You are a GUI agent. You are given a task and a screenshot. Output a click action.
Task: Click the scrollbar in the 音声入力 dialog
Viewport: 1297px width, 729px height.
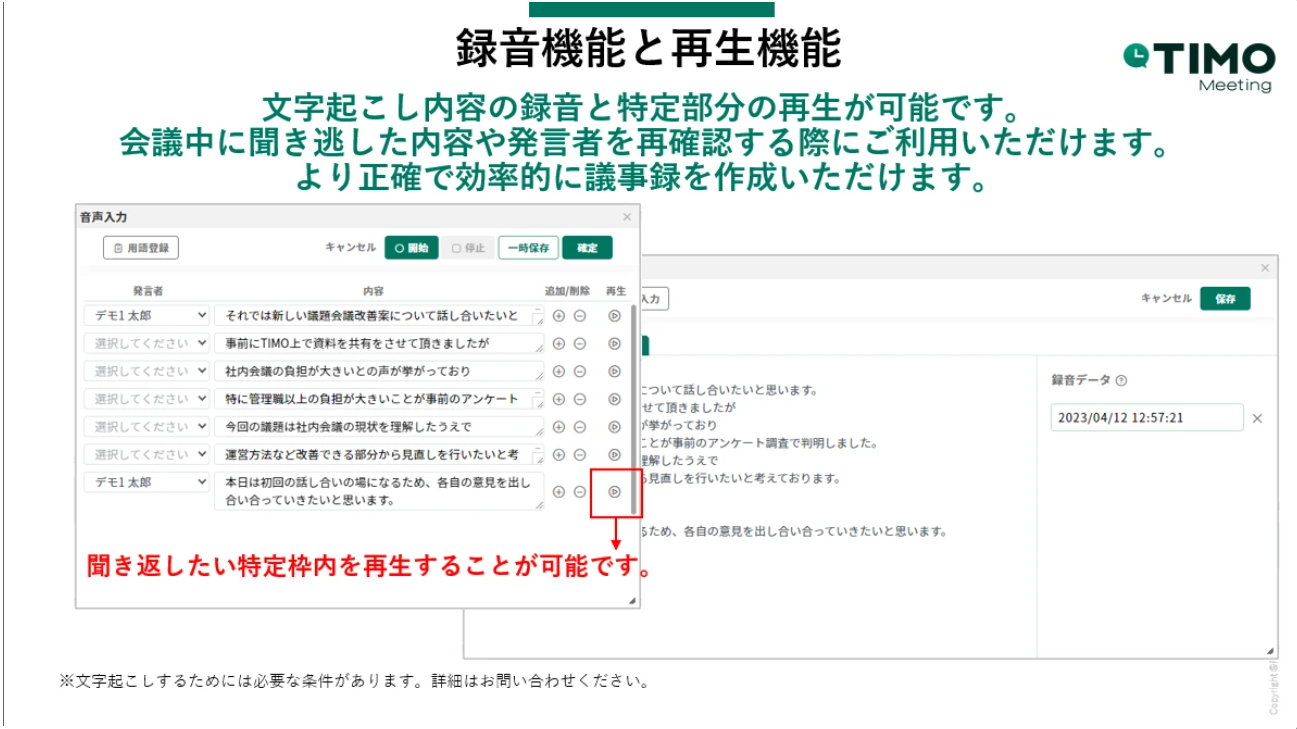[x=632, y=410]
